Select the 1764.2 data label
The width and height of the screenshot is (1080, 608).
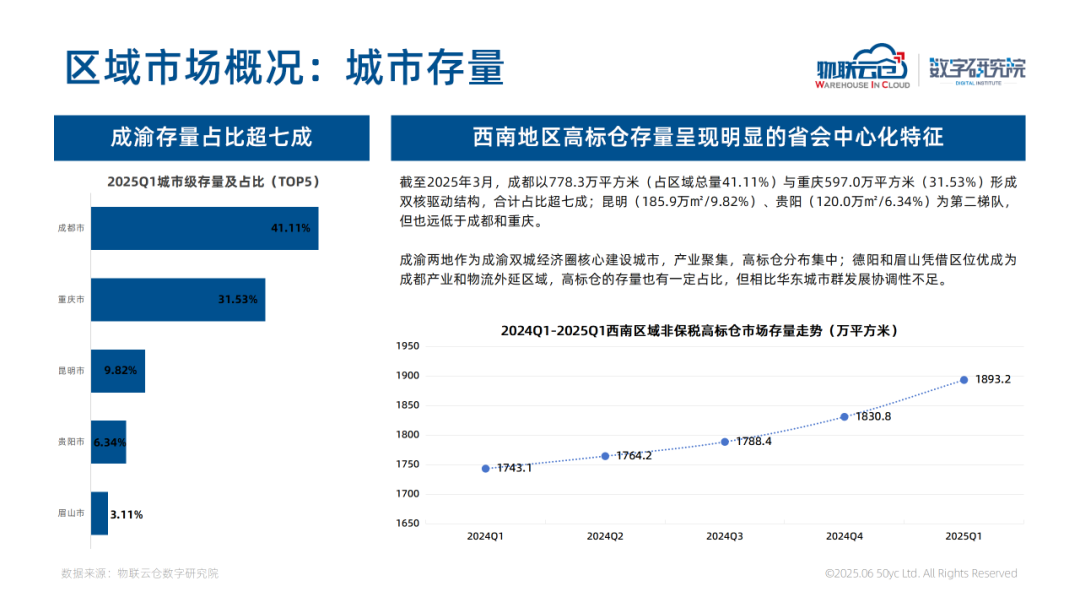[x=634, y=456]
